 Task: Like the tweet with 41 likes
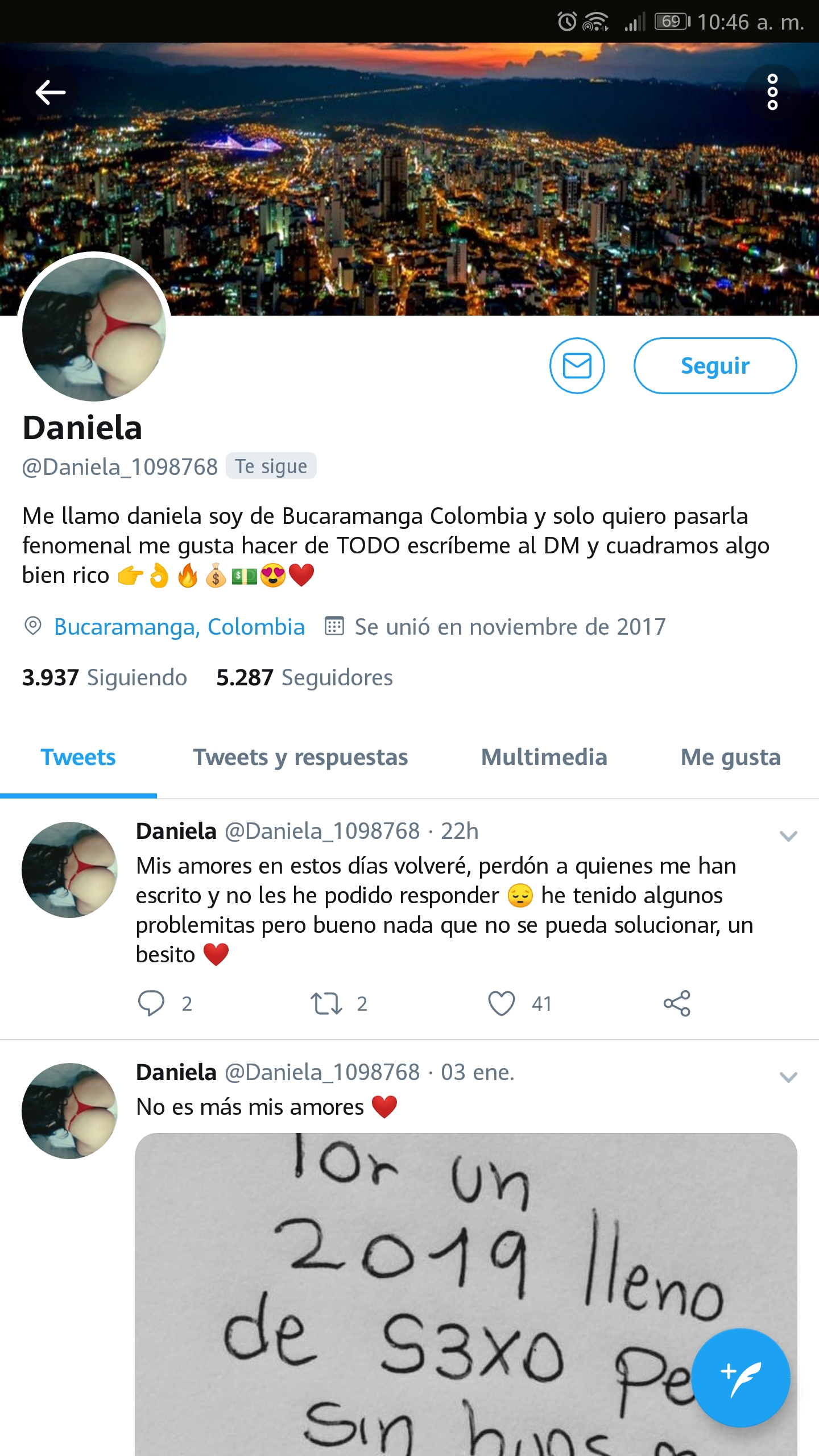pos(502,1003)
